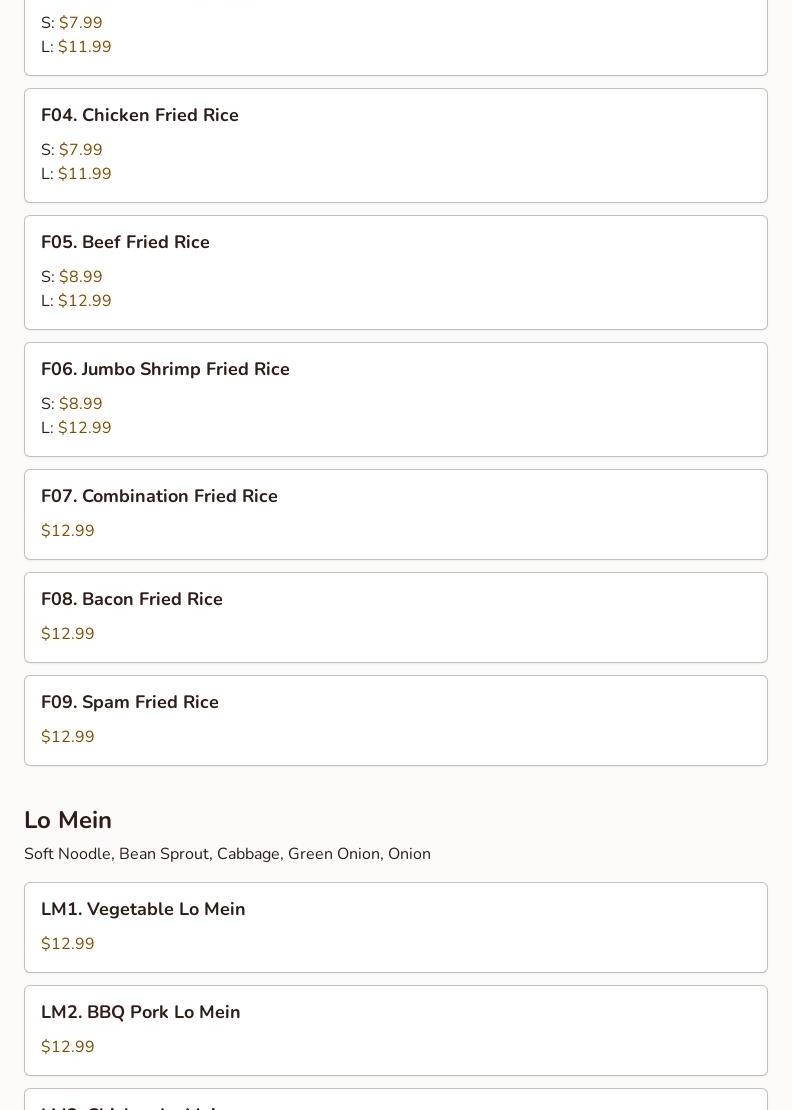This screenshot has width=792, height=1110.
Task: Click the small $8.99 price for Beef Fried Rice
Action: pyautogui.click(x=80, y=277)
